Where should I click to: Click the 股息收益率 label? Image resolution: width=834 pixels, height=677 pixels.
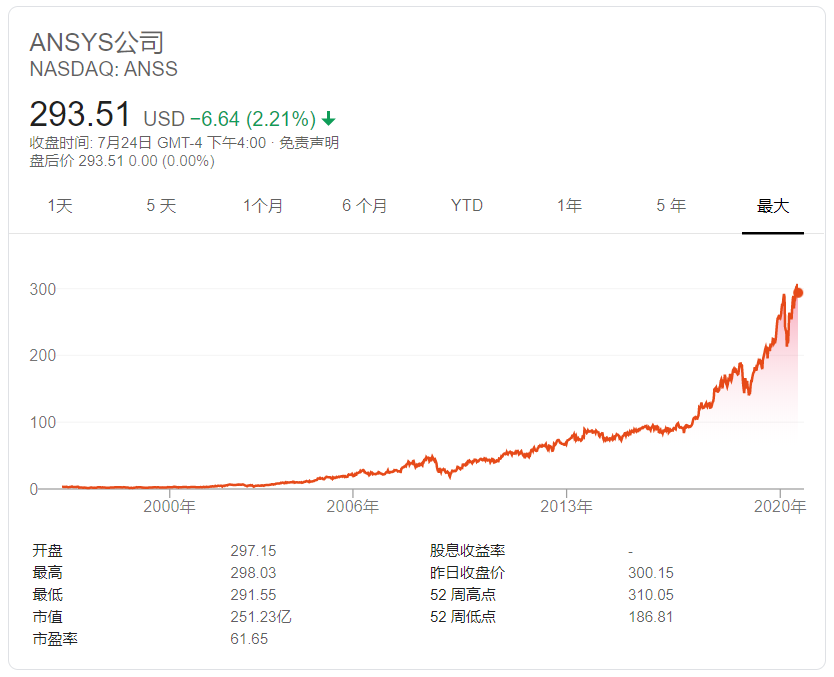tap(468, 550)
